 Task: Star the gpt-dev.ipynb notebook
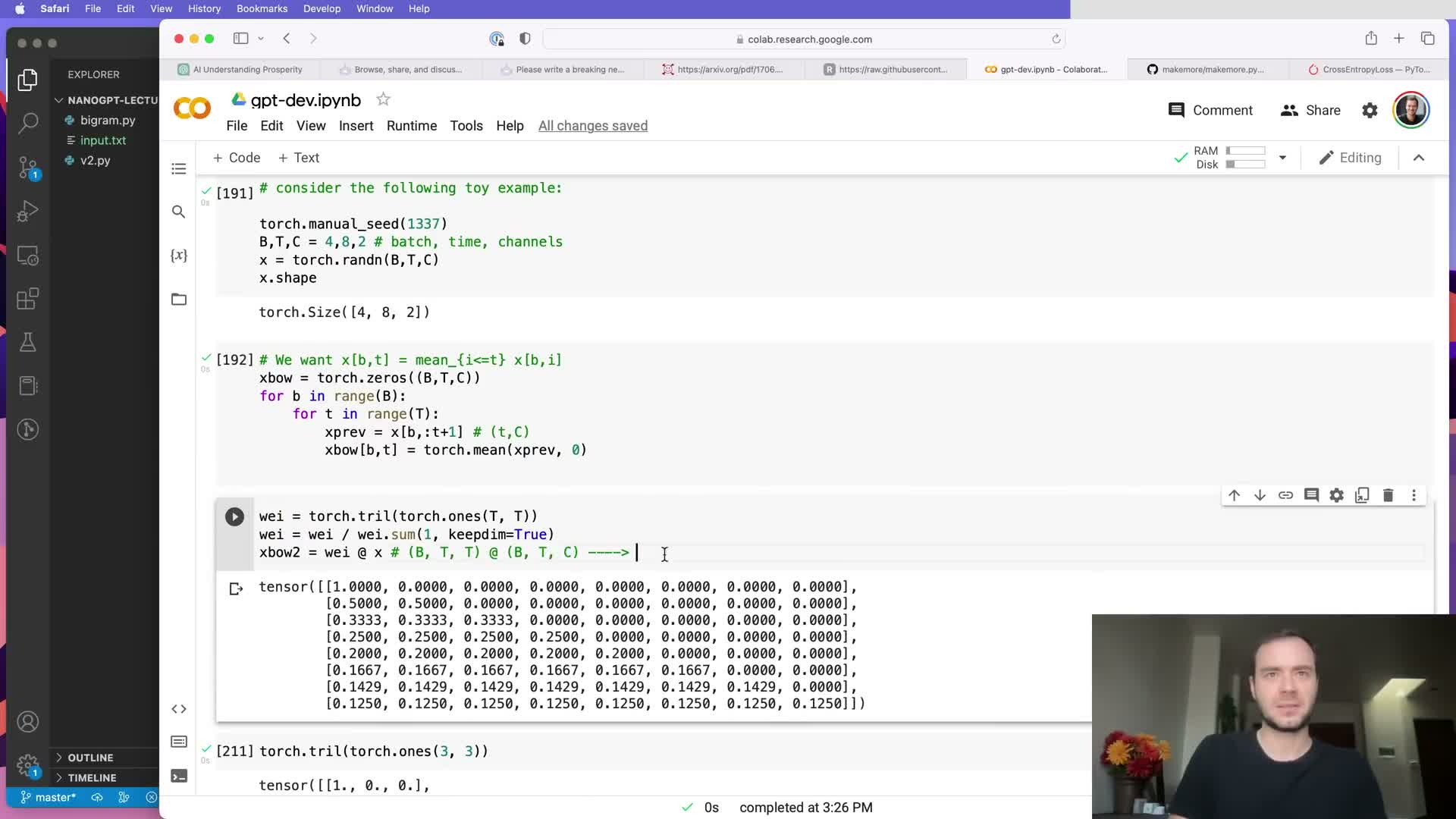(384, 99)
